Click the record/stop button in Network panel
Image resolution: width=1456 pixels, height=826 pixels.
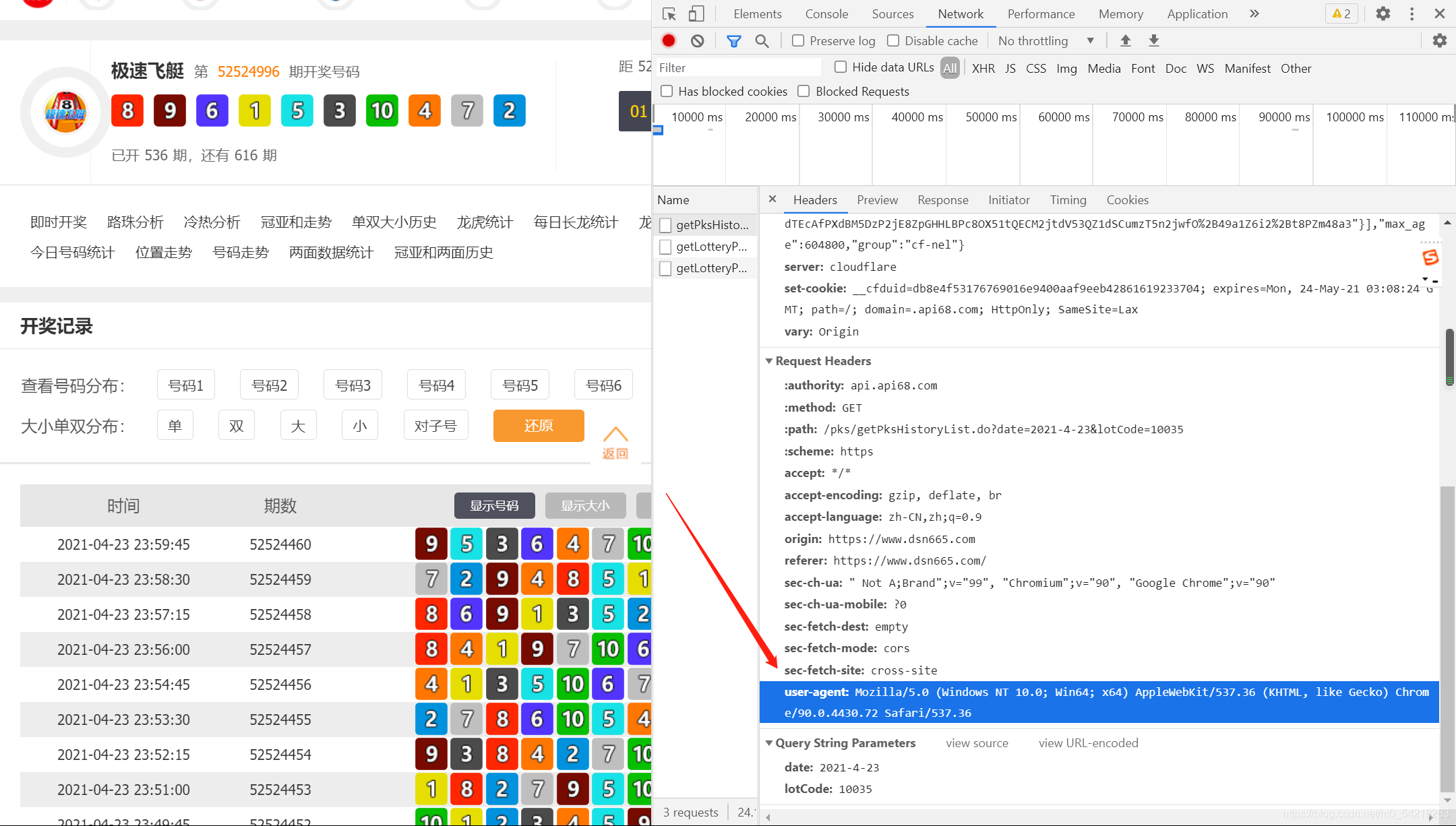coord(670,40)
